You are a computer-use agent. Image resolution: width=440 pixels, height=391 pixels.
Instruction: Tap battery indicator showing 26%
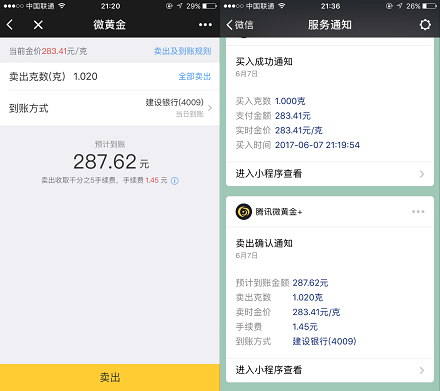click(x=429, y=6)
